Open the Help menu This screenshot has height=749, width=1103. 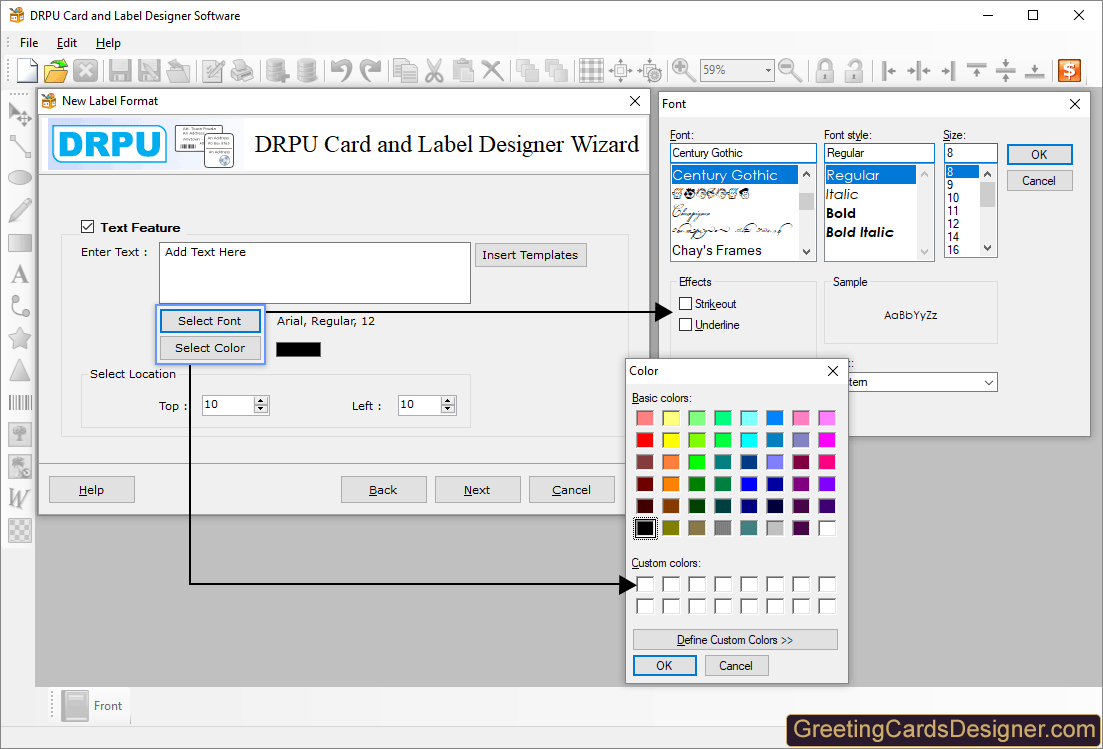pyautogui.click(x=108, y=43)
